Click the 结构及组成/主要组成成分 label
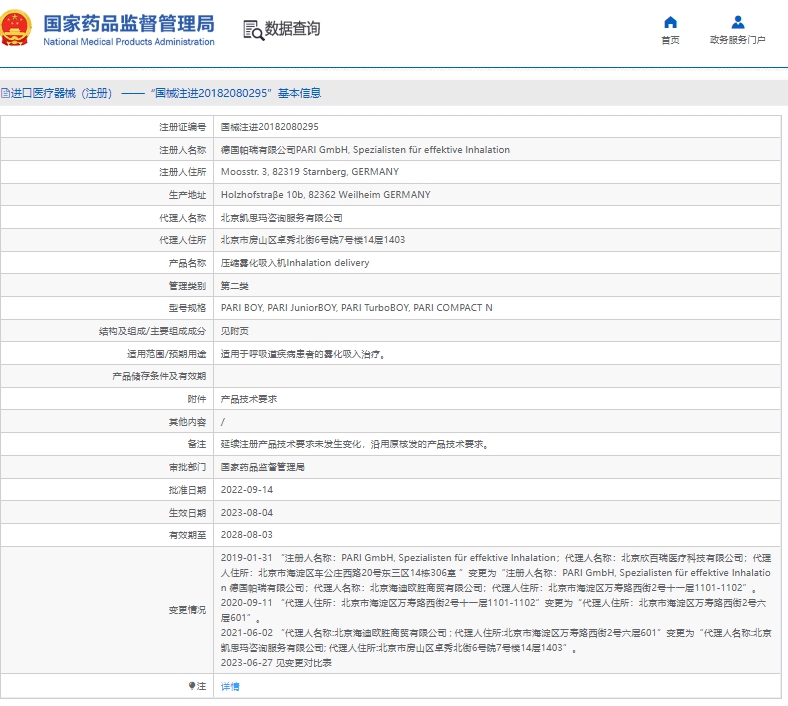788x706 pixels. tap(152, 331)
